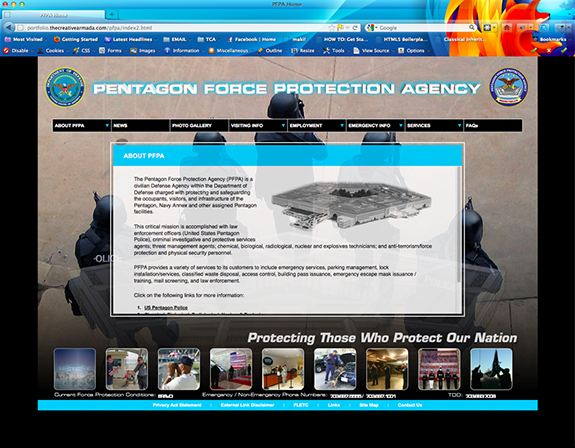Open the Tools developer toolbar menu

pos(335,51)
